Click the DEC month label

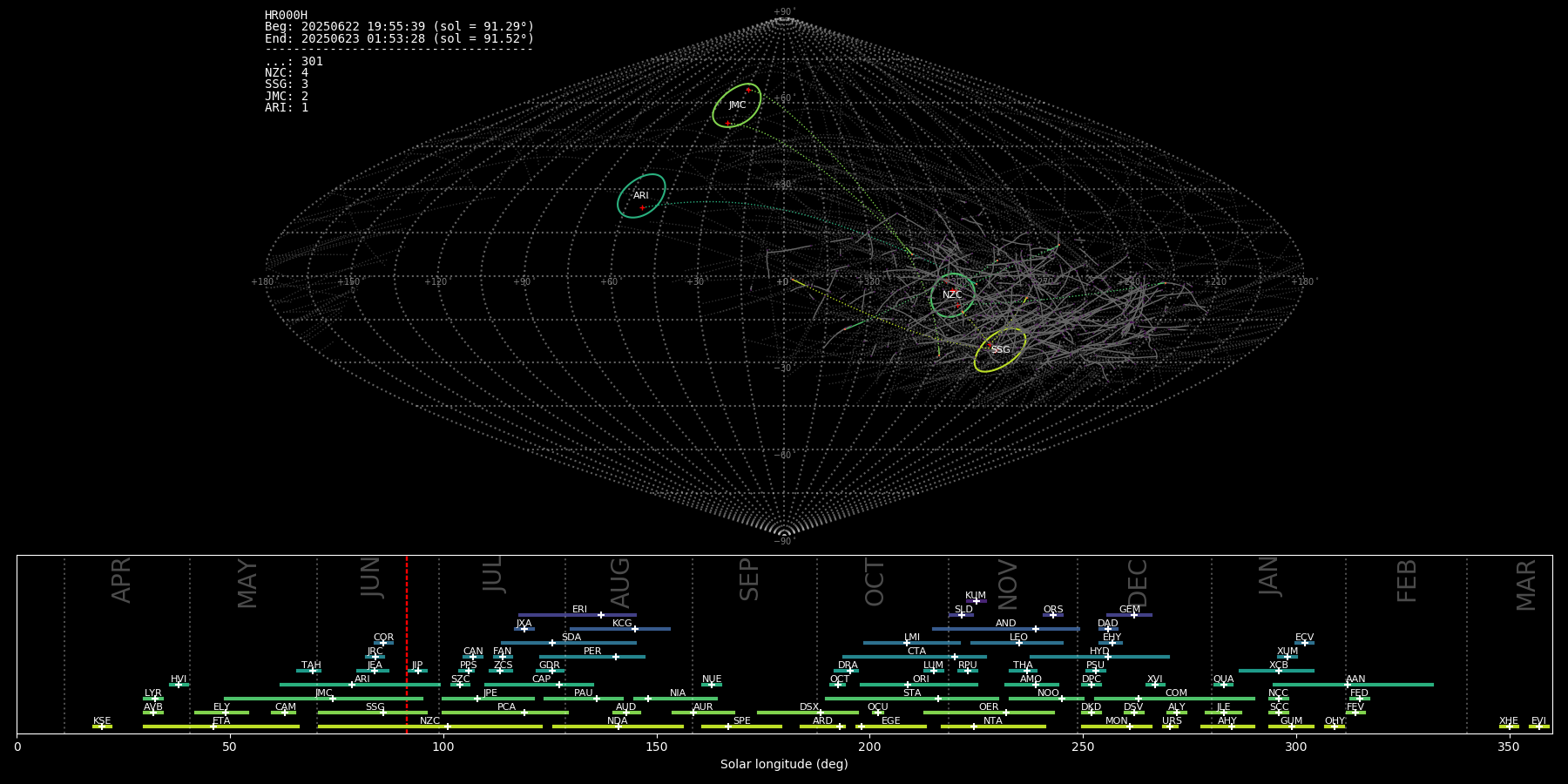point(1138,582)
